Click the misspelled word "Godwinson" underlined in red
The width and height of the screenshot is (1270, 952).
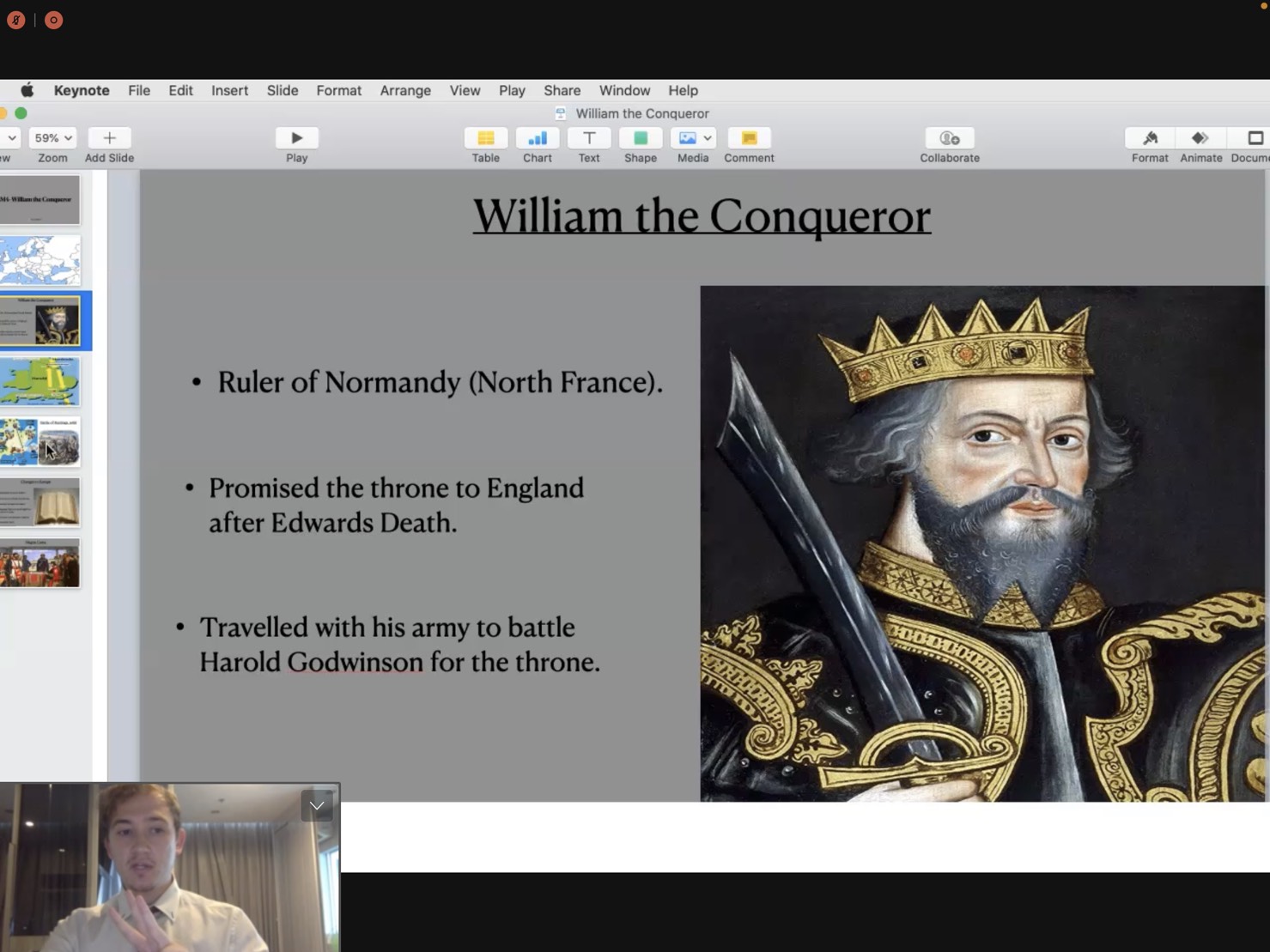click(355, 662)
